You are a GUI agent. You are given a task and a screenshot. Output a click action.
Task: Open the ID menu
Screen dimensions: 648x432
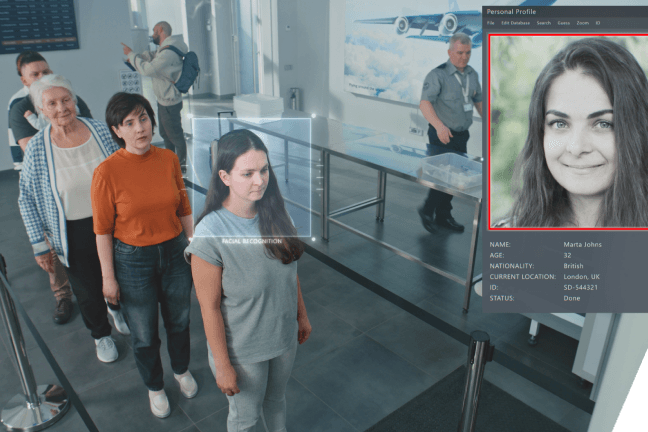coord(598,23)
